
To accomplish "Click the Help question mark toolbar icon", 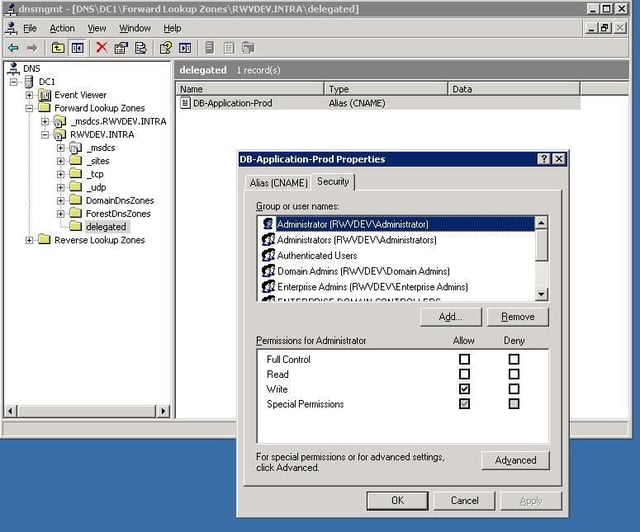I will click(165, 48).
